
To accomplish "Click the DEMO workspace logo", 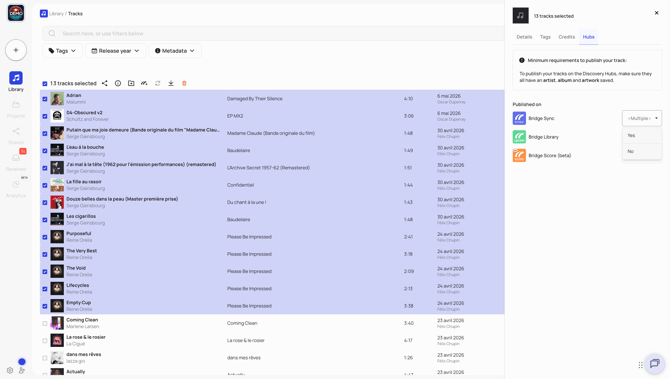I will (16, 13).
